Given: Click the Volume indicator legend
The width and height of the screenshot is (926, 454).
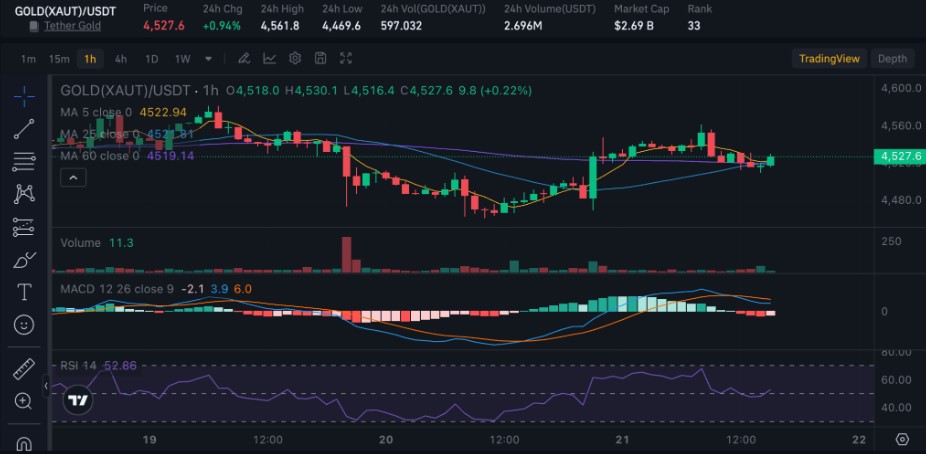Looking at the screenshot, I should pyautogui.click(x=97, y=243).
